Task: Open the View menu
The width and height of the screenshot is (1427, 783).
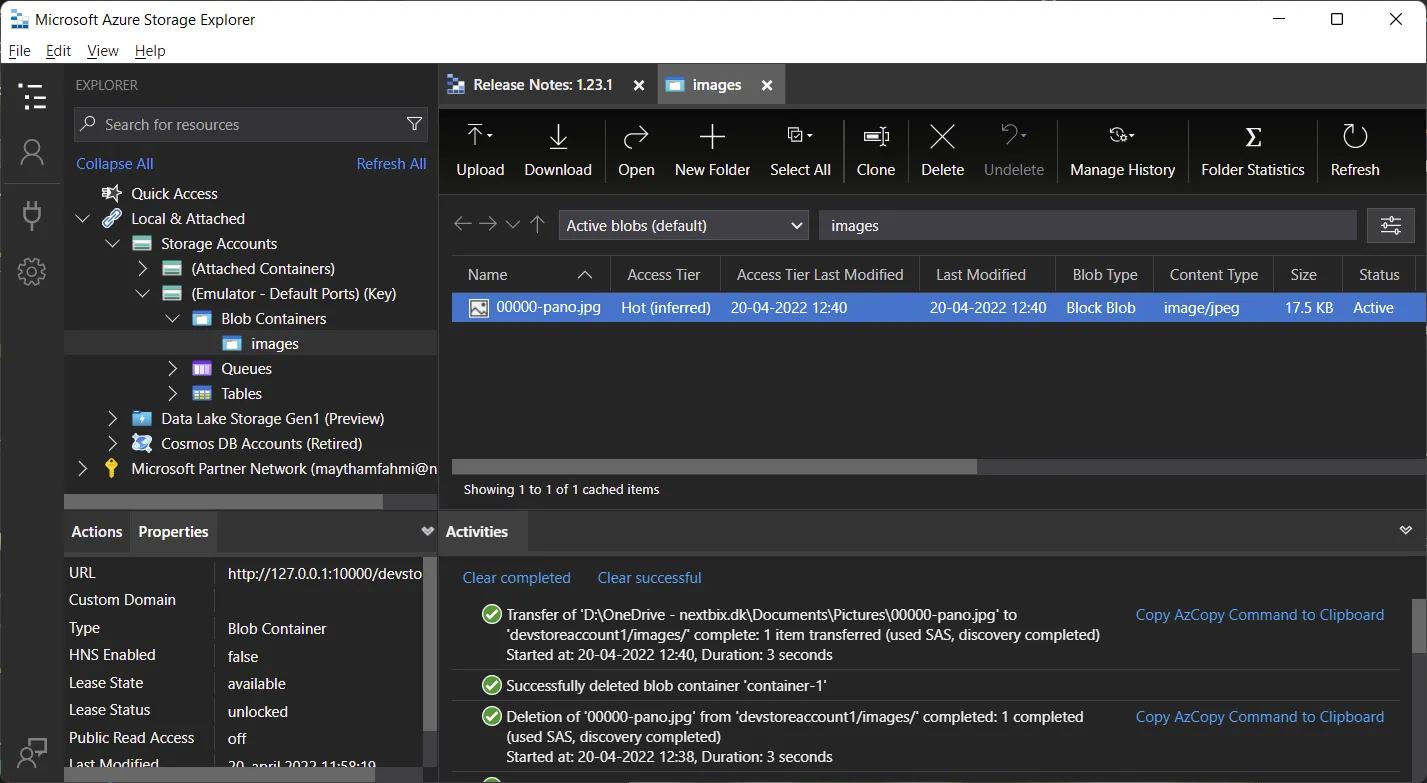Action: 102,51
